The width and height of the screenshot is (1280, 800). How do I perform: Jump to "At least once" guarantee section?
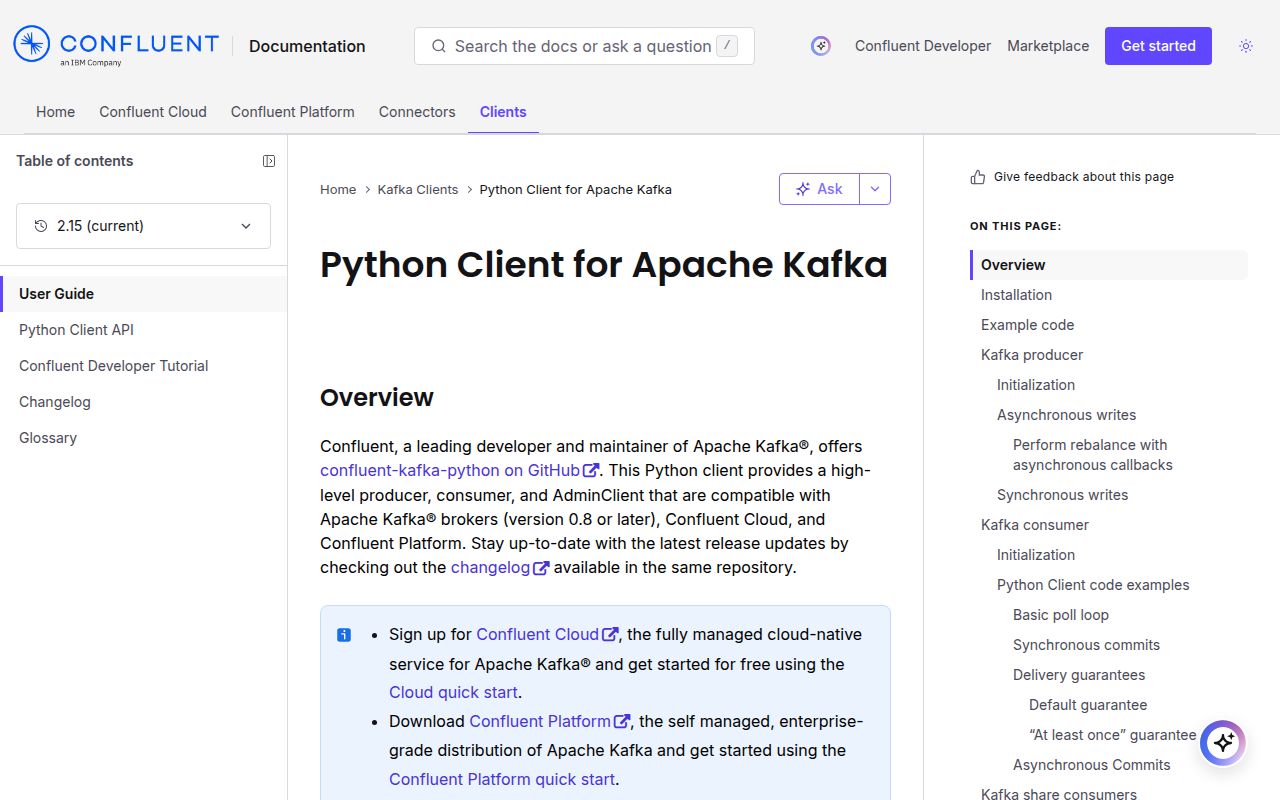click(1112, 735)
